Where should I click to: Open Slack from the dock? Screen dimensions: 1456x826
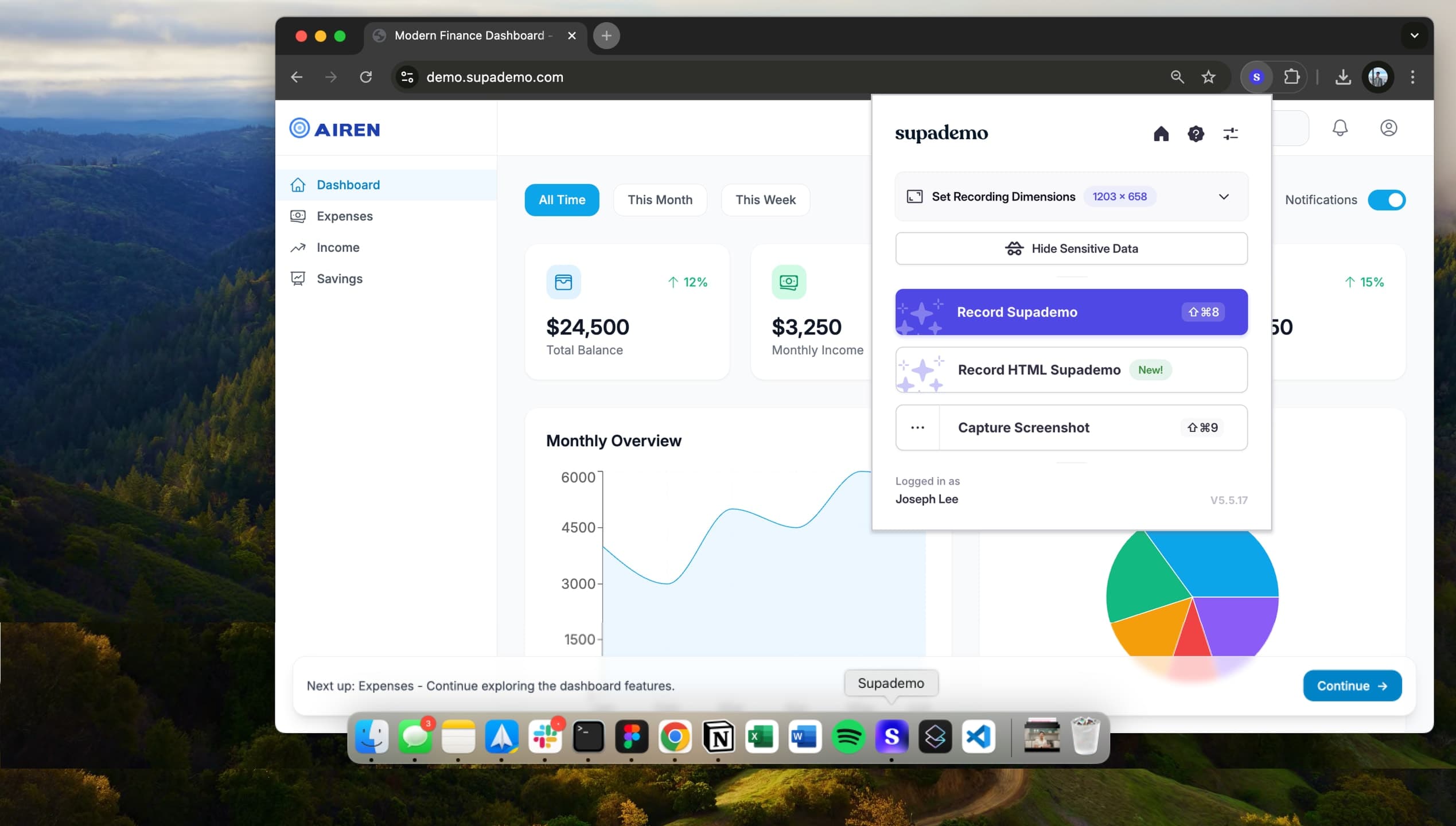click(x=545, y=737)
